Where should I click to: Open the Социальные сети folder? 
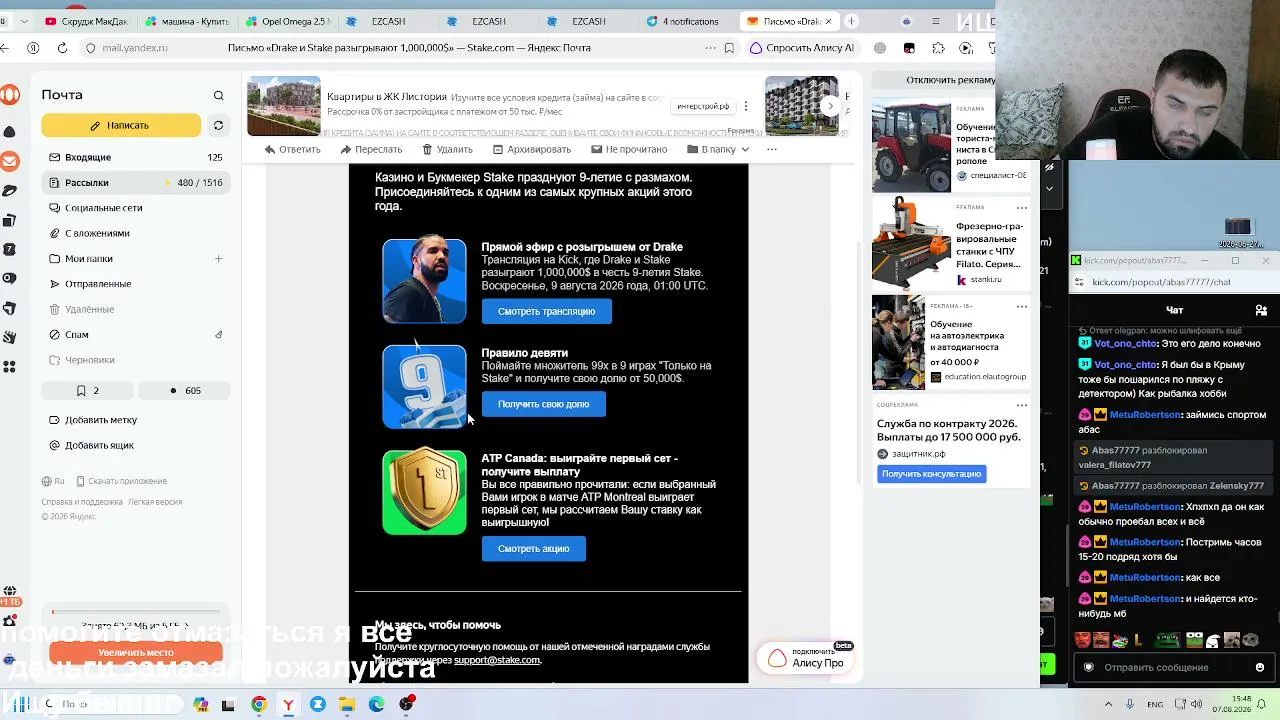[x=136, y=208]
